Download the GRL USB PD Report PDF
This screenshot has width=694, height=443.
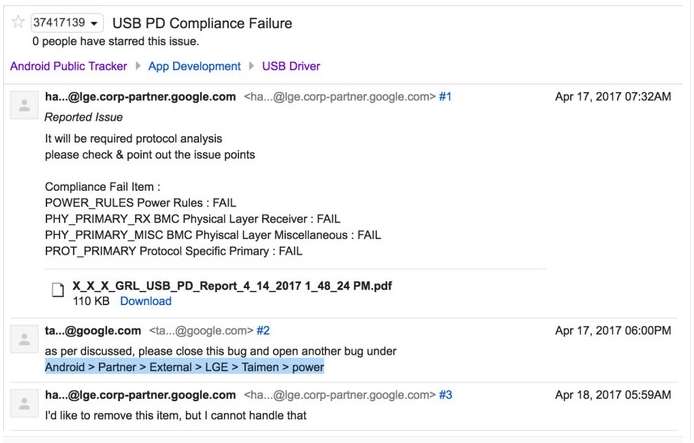146,301
